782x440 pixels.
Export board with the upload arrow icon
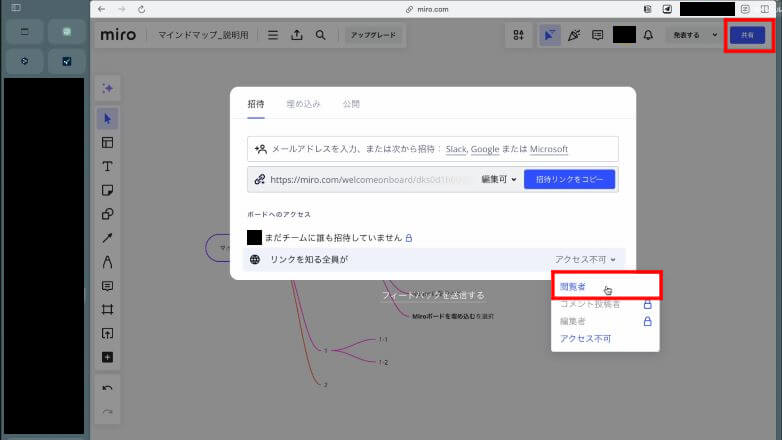297,35
